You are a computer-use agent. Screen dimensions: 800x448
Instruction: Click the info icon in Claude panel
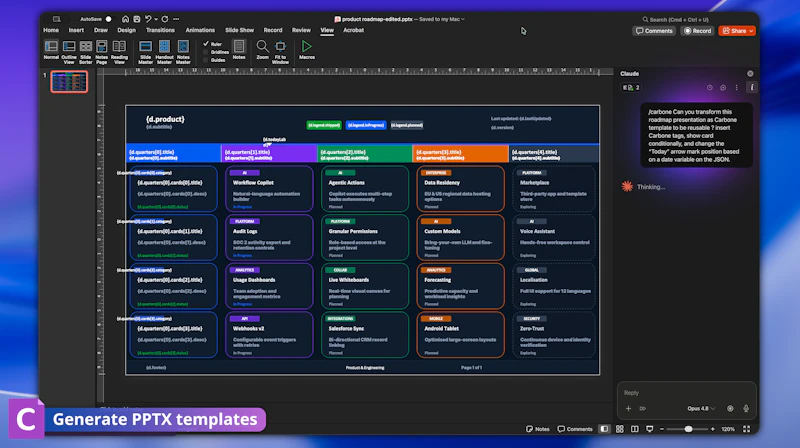[752, 87]
